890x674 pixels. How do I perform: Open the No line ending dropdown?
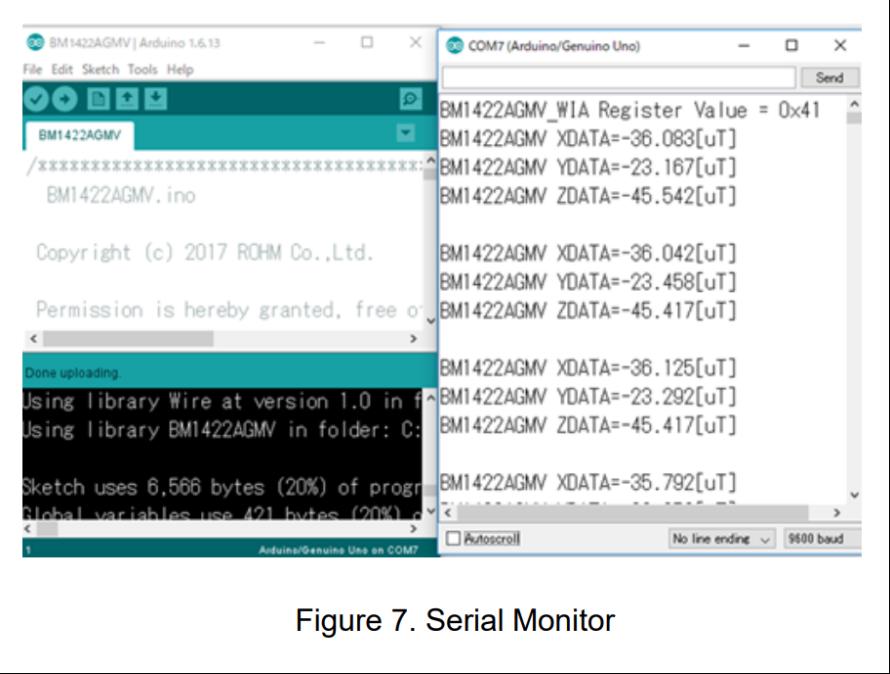coord(721,538)
